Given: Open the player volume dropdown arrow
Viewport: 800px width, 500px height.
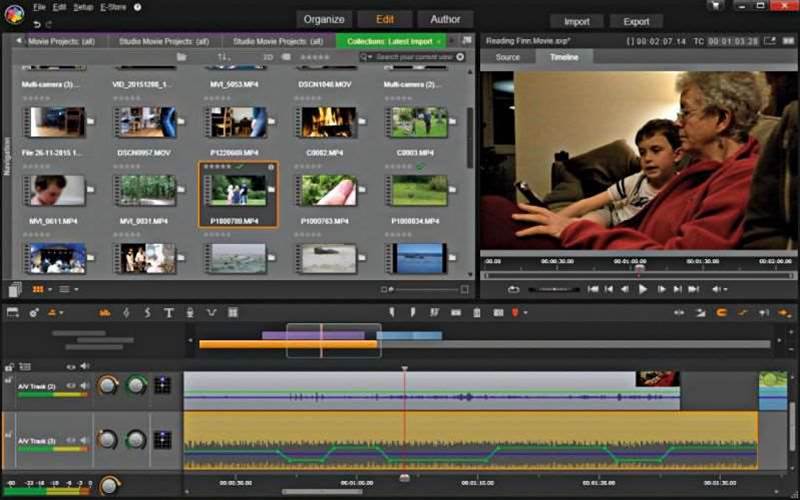Looking at the screenshot, I should (724, 290).
